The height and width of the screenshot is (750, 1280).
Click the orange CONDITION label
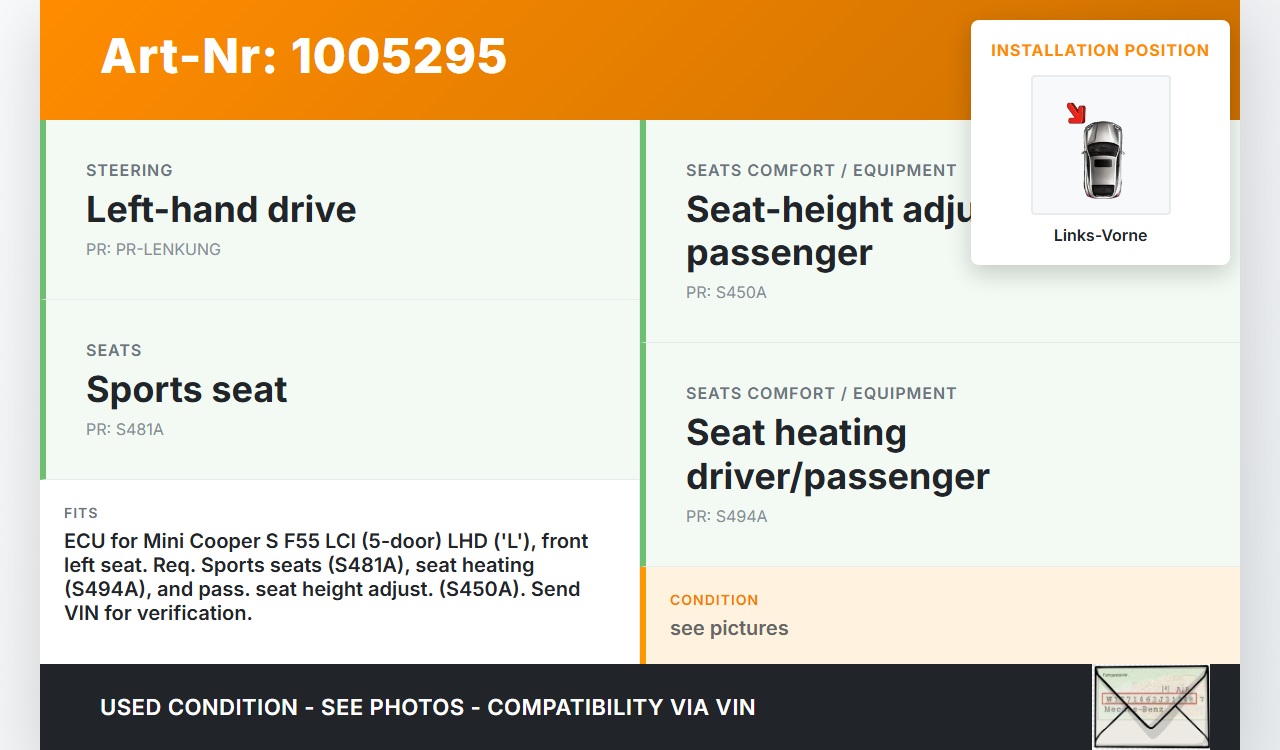pyautogui.click(x=714, y=600)
